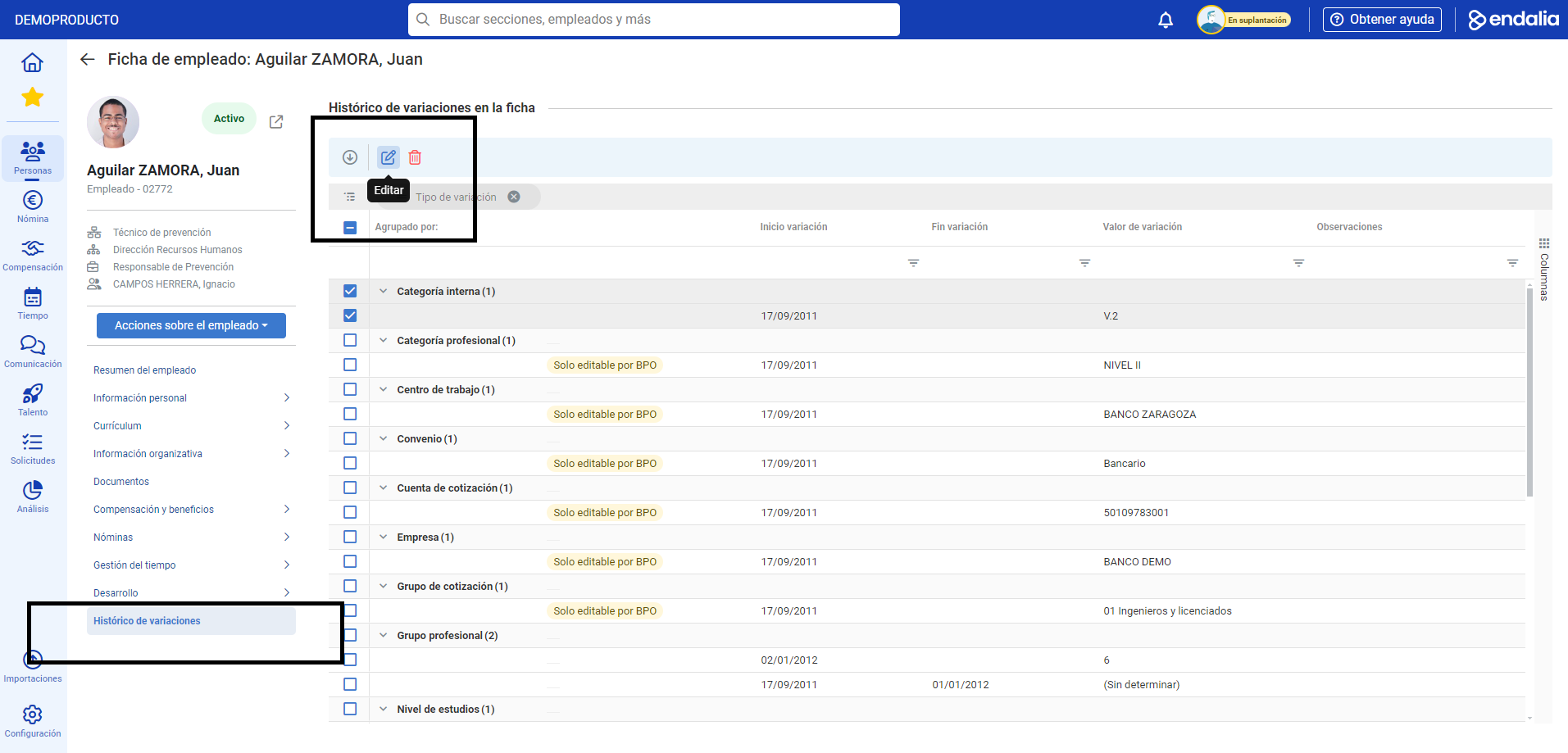Click the table vertical scrollbar
The image size is (1568, 753).
1529,391
